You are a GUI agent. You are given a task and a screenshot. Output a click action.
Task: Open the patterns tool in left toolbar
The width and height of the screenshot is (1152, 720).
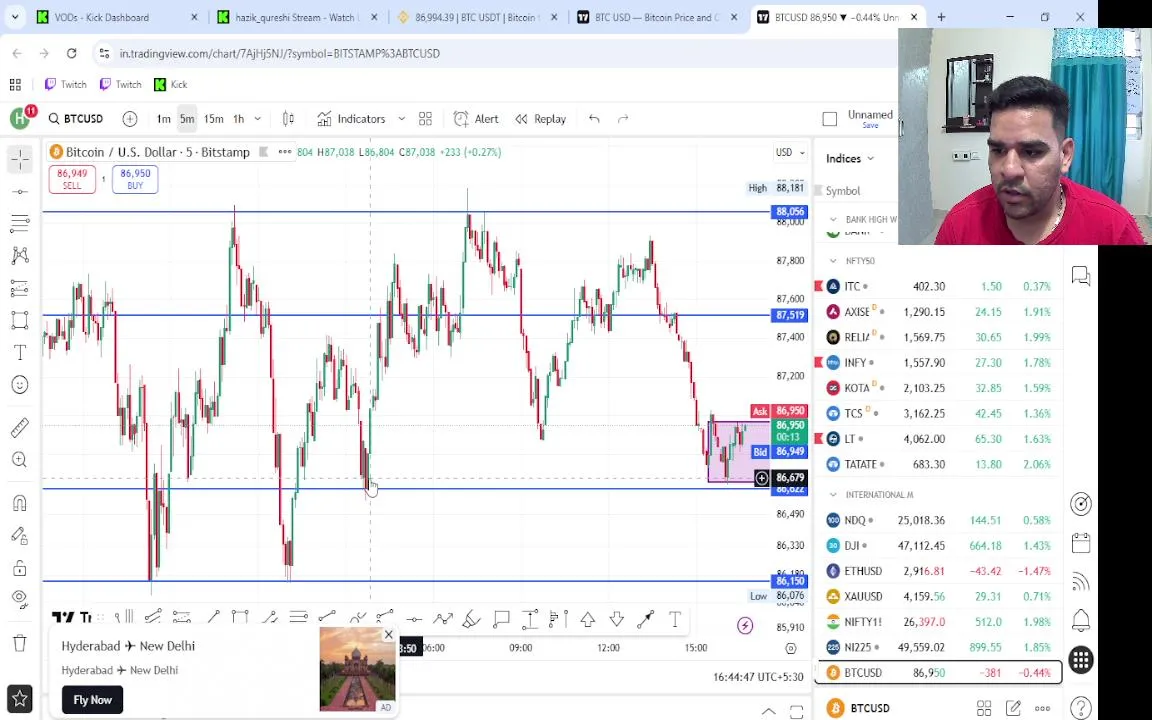pyautogui.click(x=20, y=255)
